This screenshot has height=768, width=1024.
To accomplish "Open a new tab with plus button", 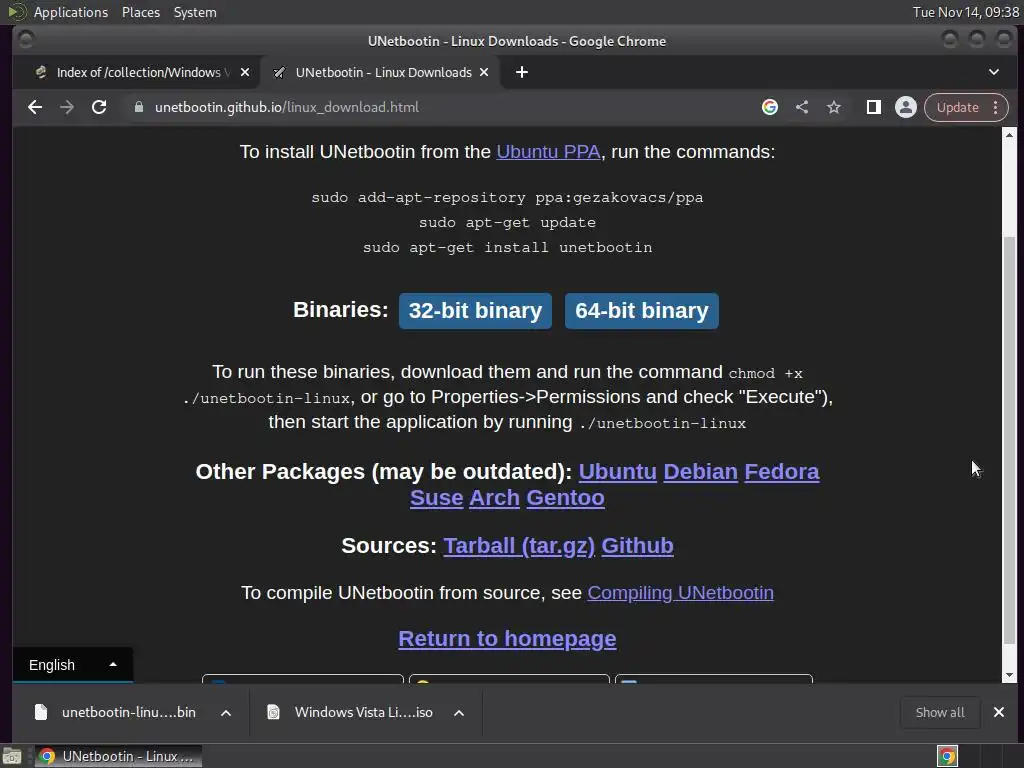I will coord(522,72).
